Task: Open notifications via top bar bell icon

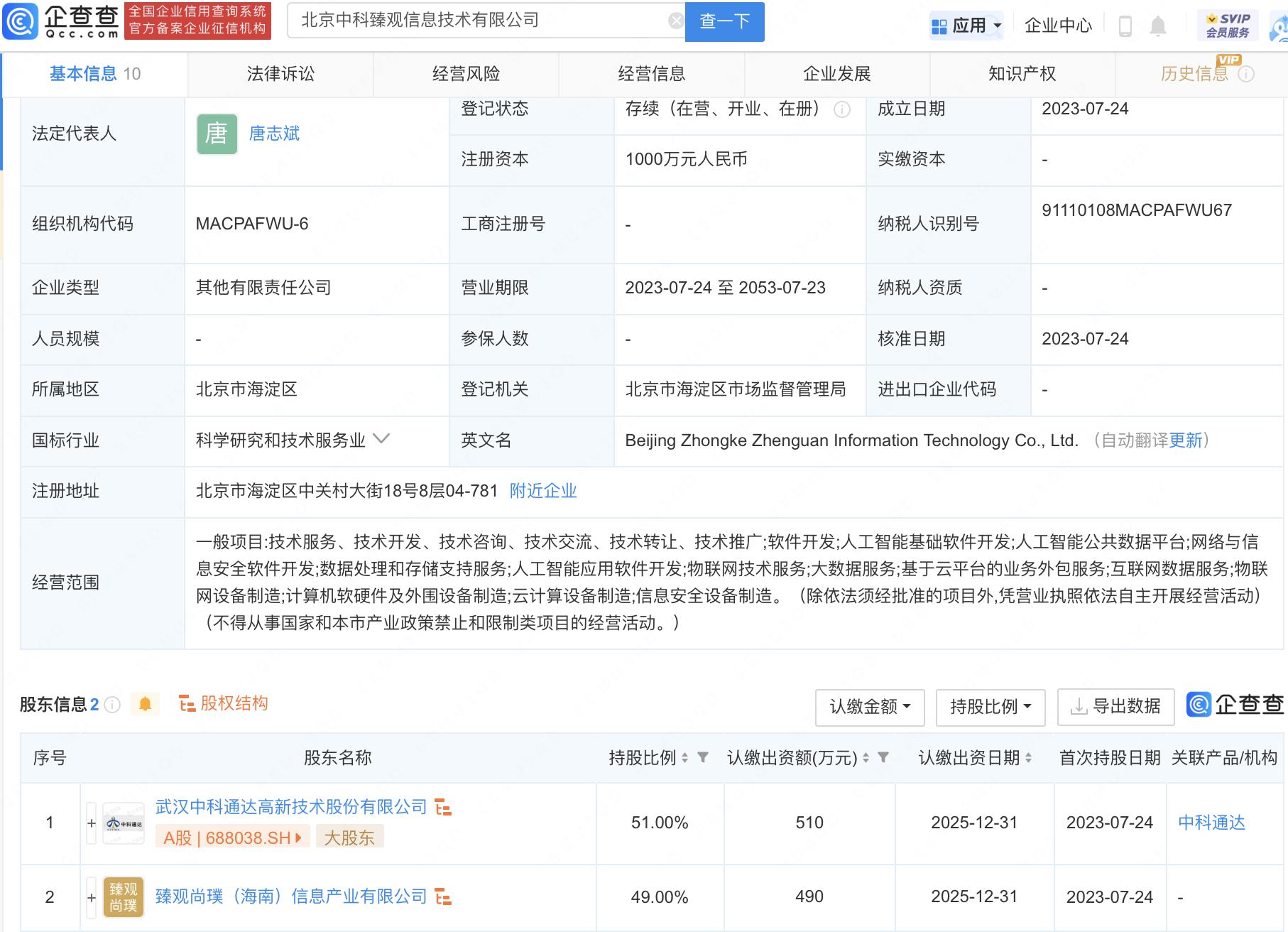Action: point(1157,25)
